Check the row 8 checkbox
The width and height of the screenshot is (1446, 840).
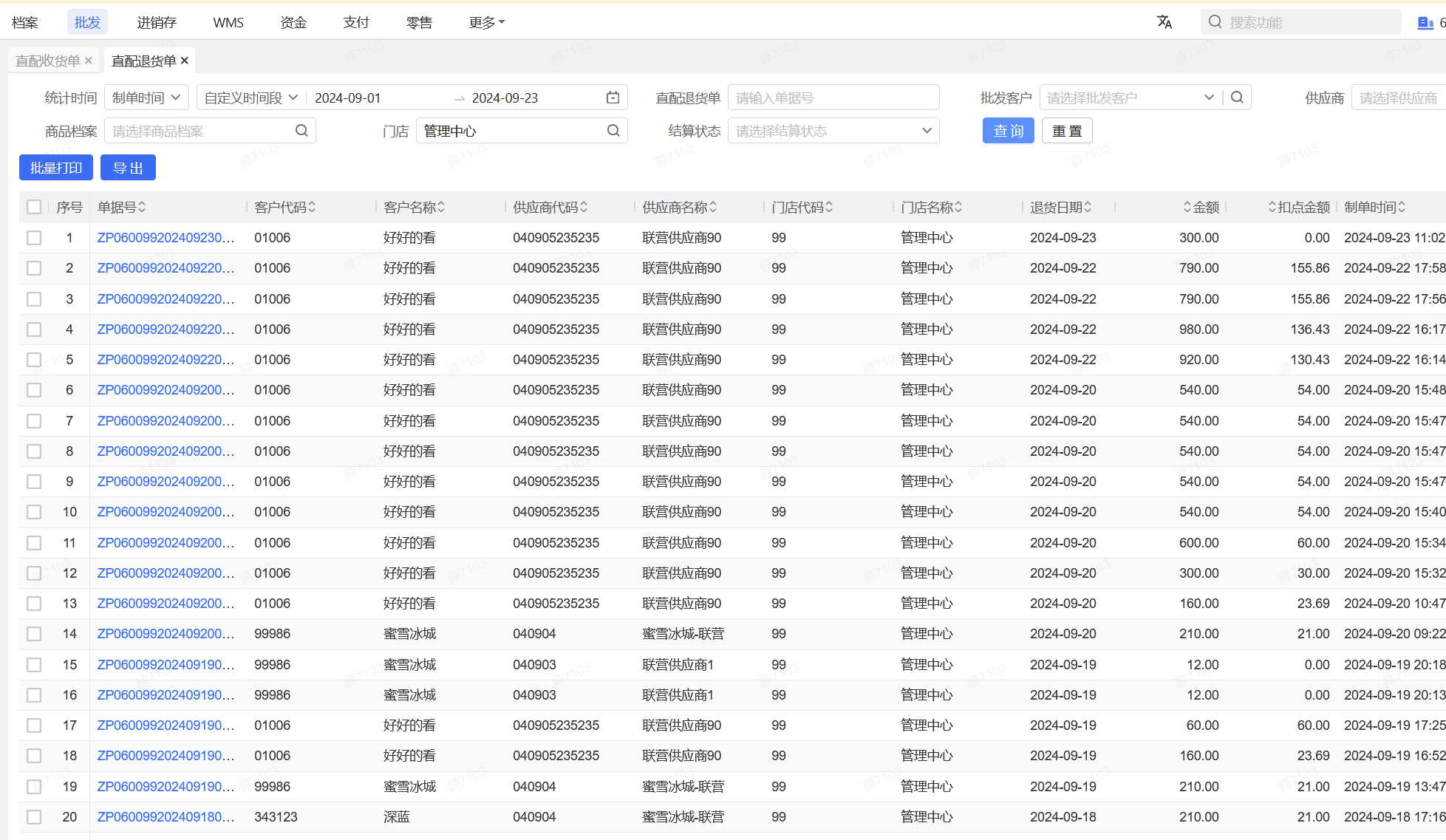click(x=34, y=451)
